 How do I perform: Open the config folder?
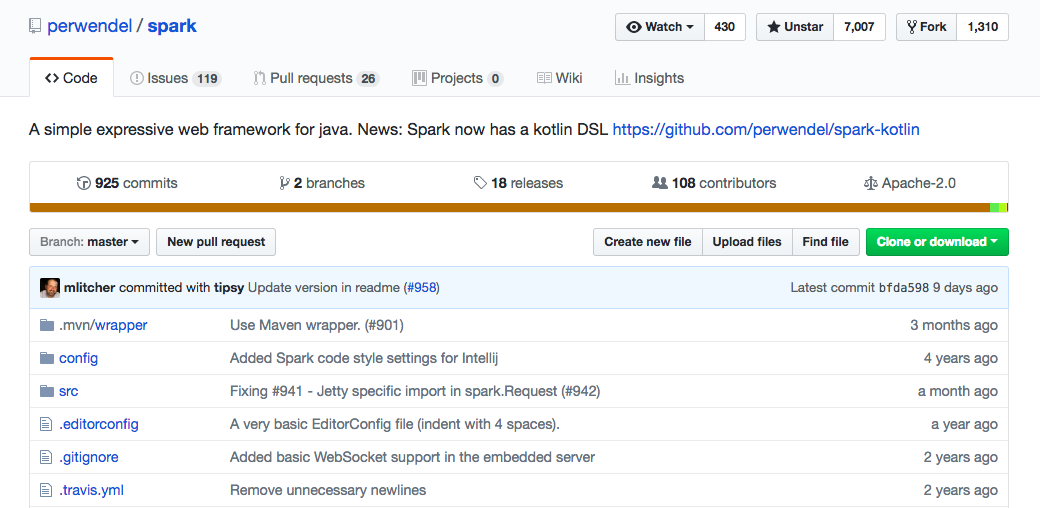78,358
